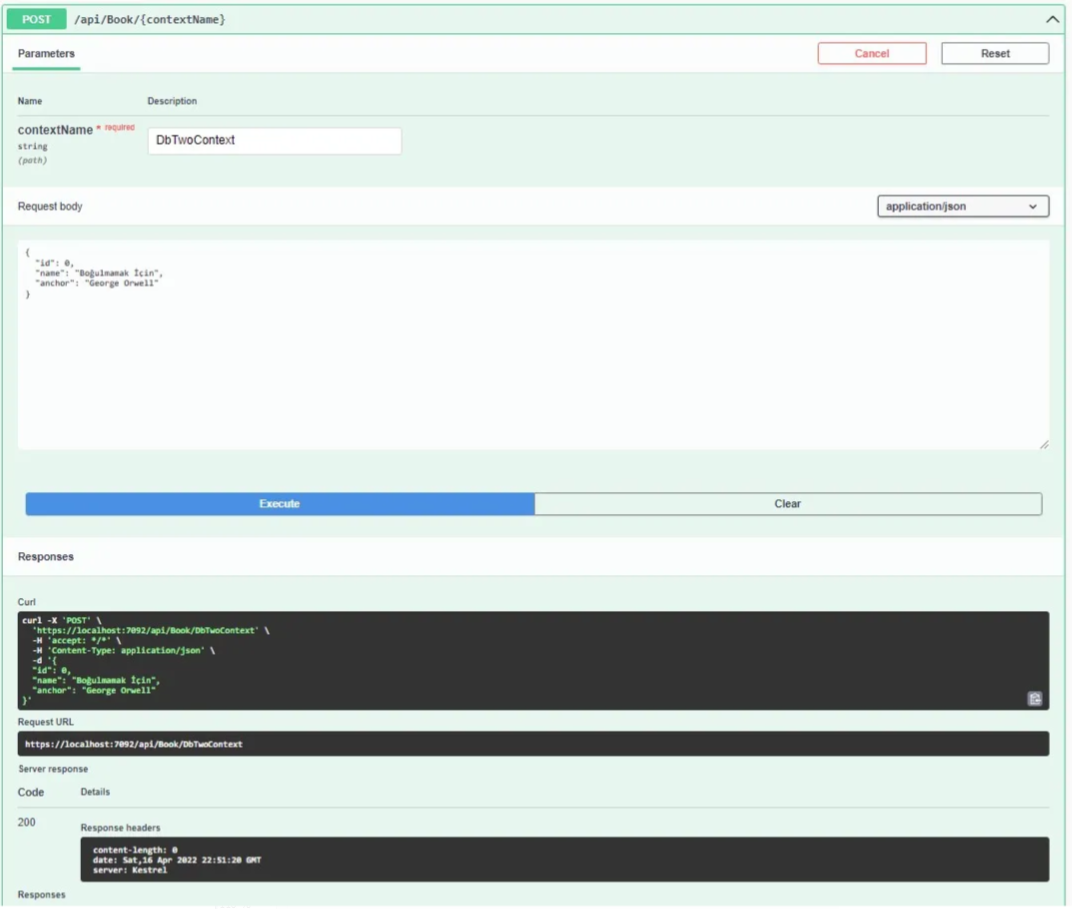
Task: Click the Clear button beside Execute
Action: tap(788, 504)
